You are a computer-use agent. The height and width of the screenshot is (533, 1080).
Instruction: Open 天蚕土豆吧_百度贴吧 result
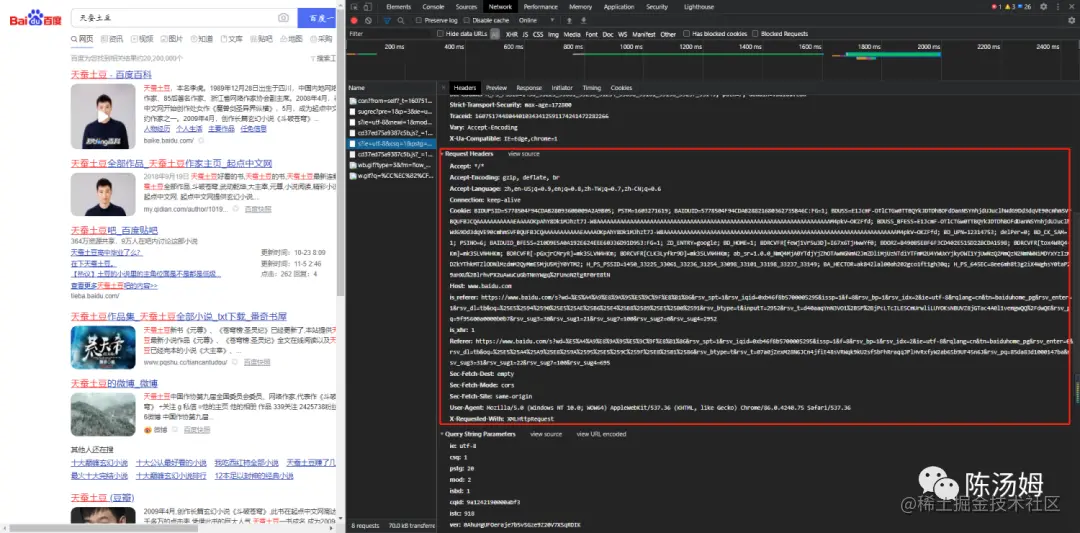point(114,230)
